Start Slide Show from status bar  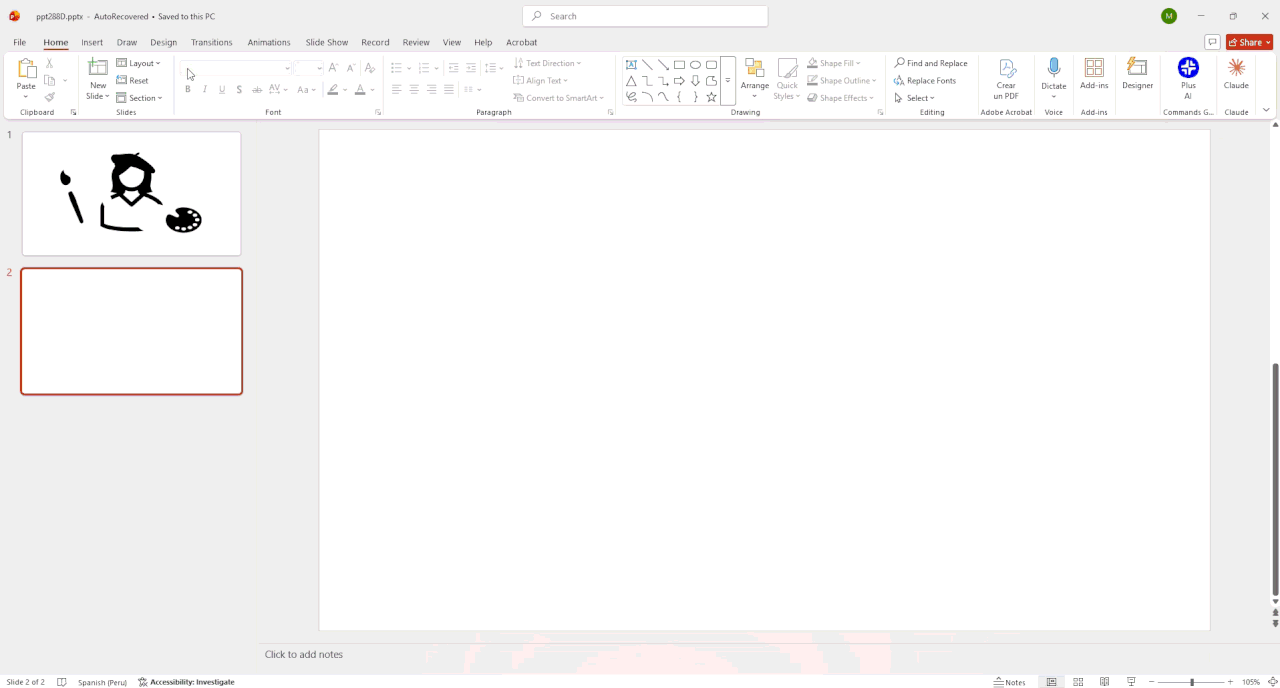[x=1131, y=682]
